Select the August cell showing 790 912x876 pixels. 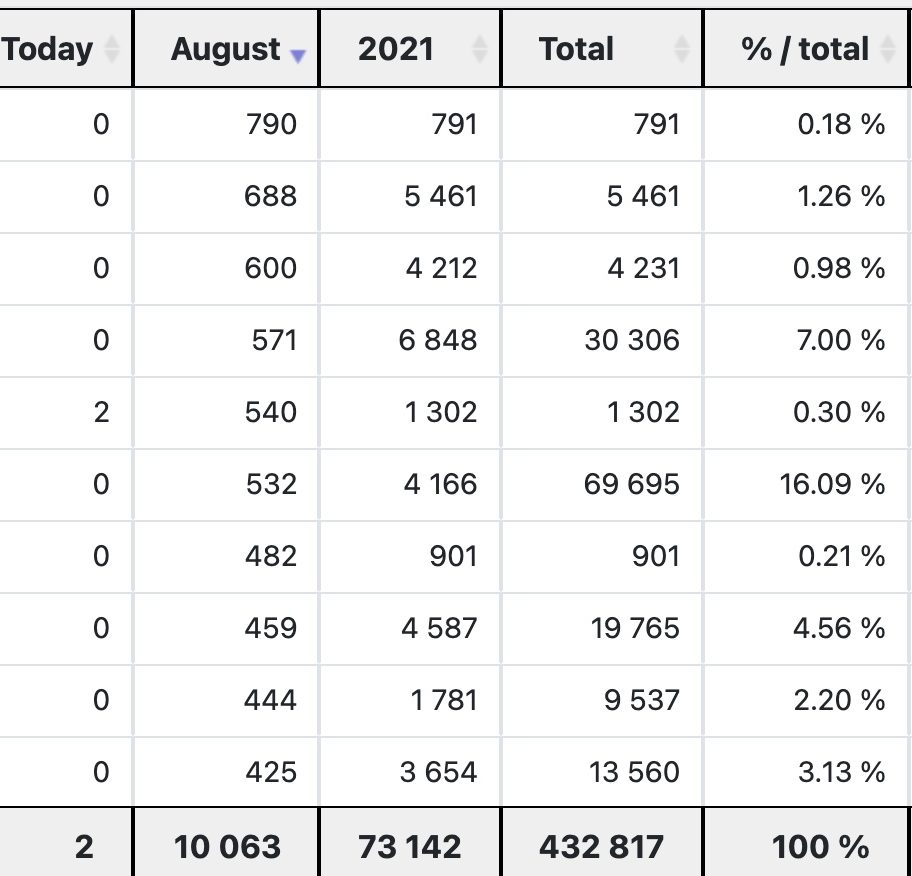(226, 124)
